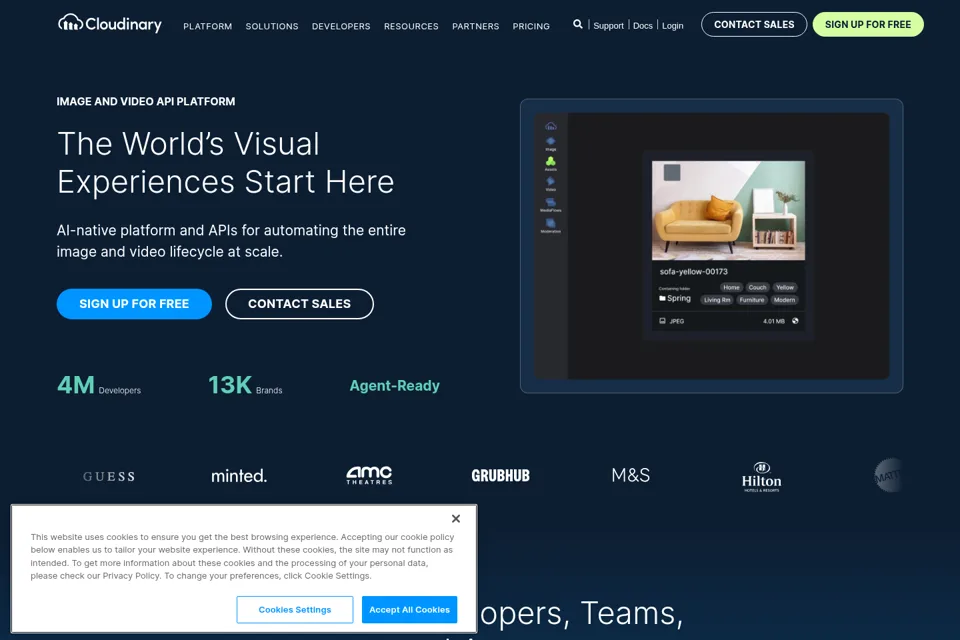Viewport: 960px width, 640px height.
Task: Click the Modern tag chip
Action: pos(784,300)
